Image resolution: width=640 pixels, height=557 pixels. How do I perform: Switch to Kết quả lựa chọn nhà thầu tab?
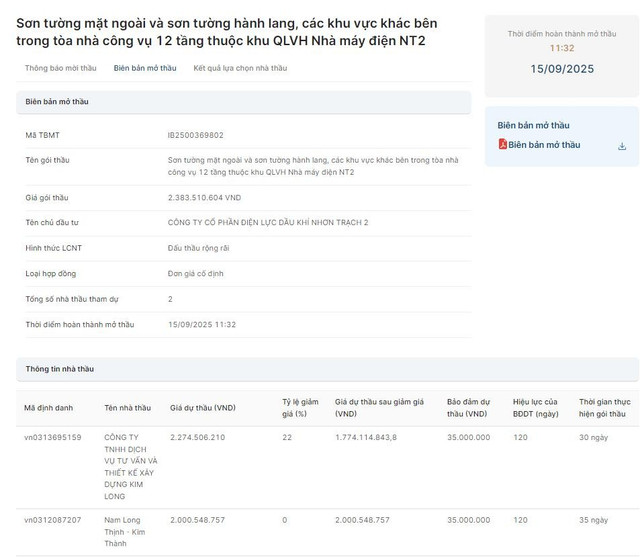click(x=240, y=68)
